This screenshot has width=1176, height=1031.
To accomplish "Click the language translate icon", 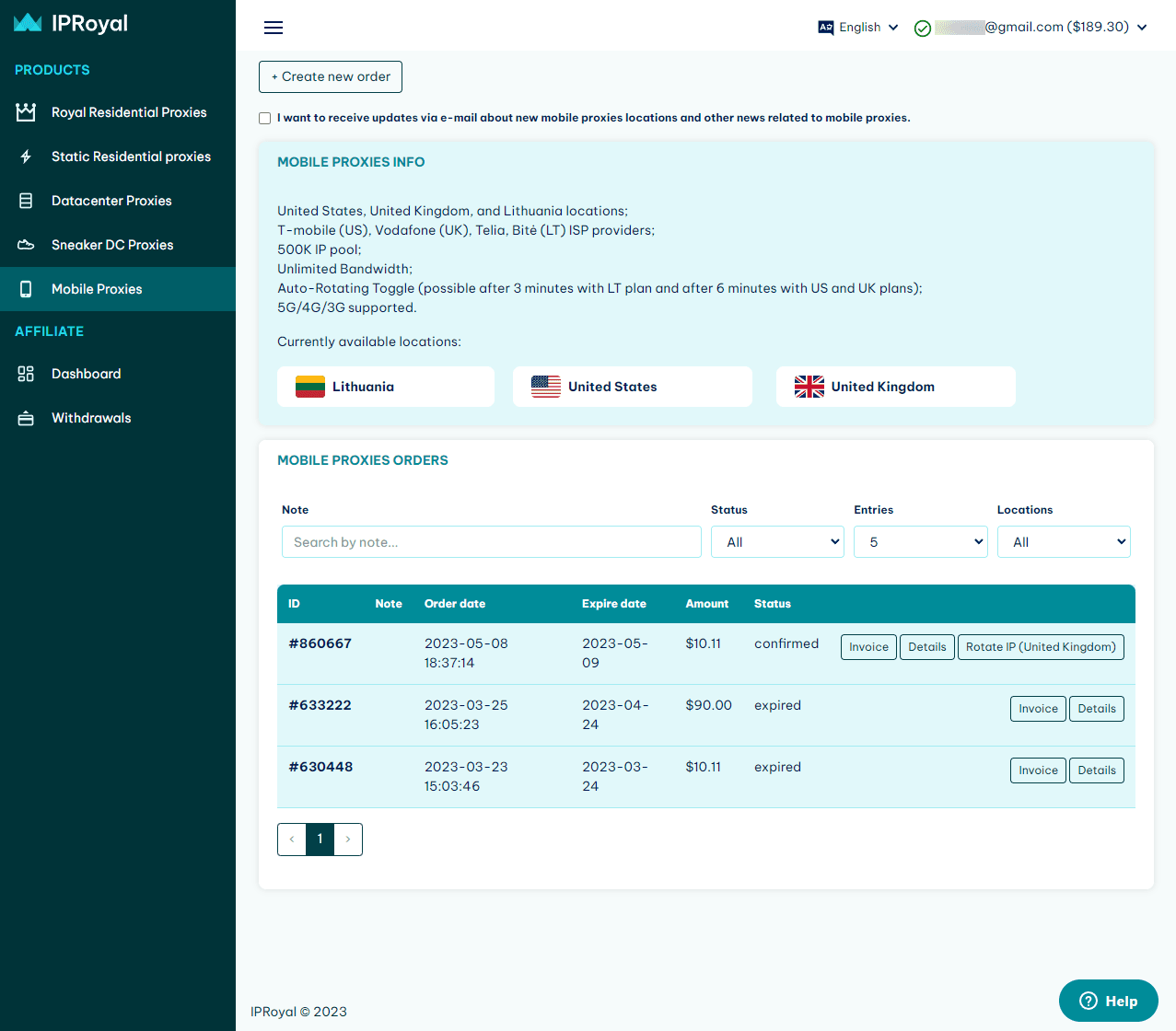I will [826, 28].
